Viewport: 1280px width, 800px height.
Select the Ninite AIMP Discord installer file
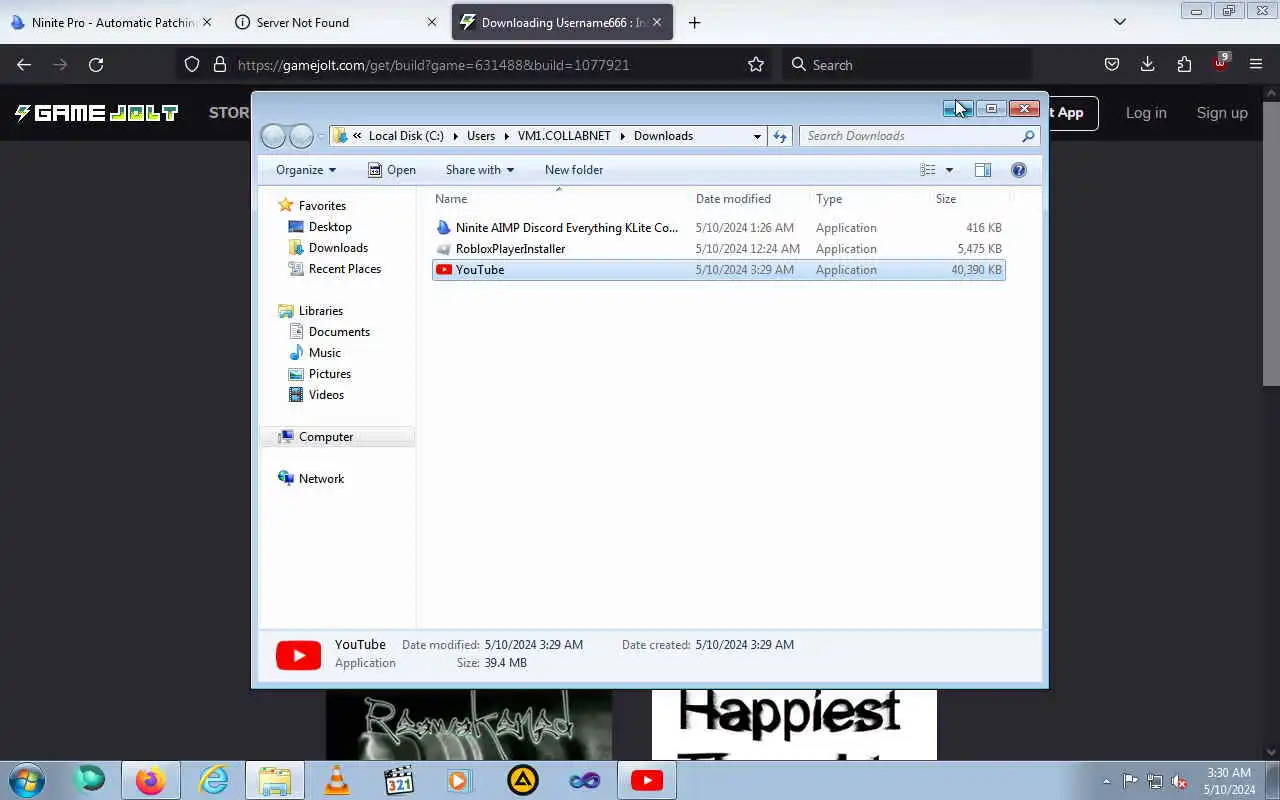click(718, 228)
